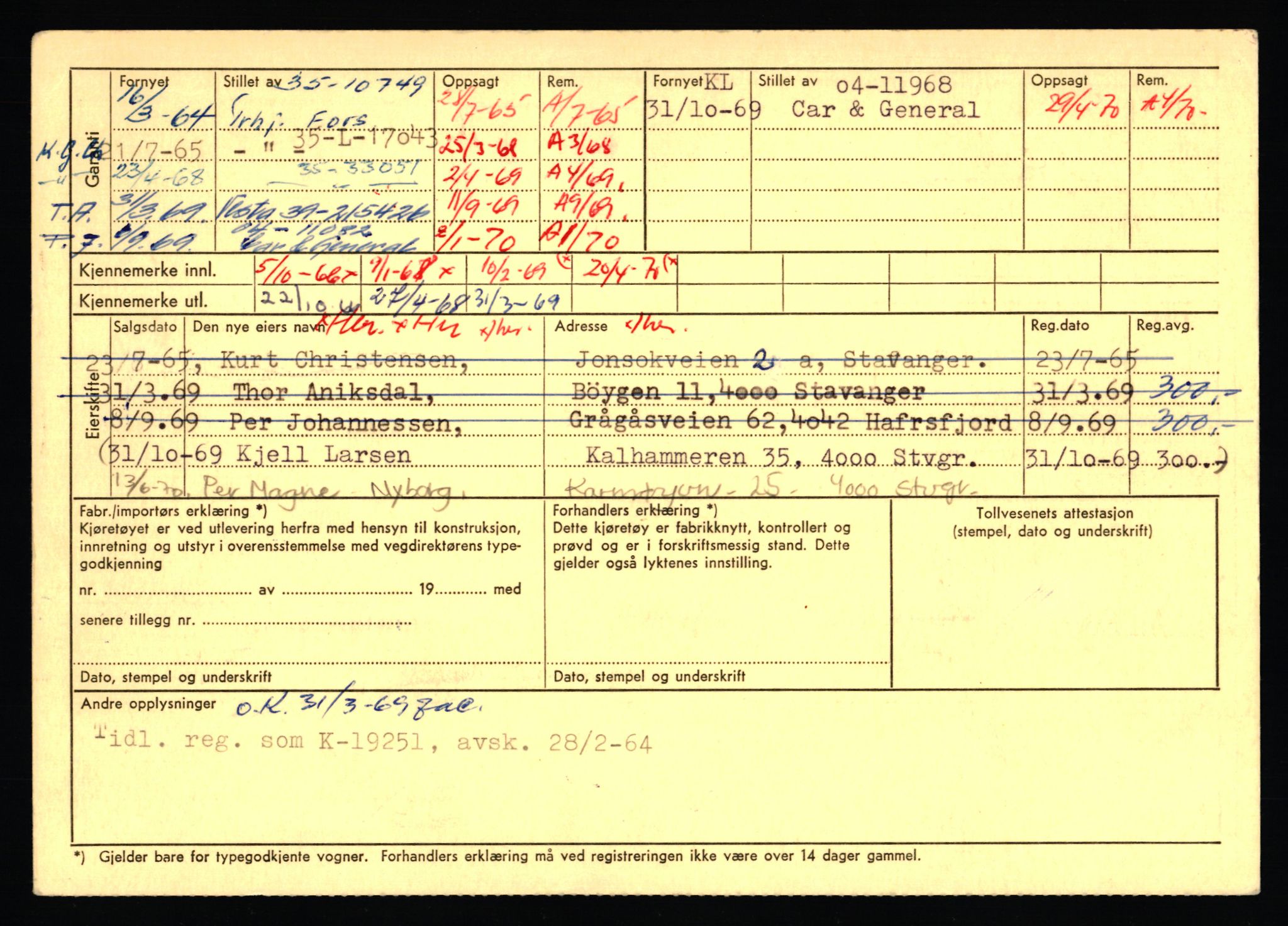Click the Fornyet date '31/10-69' at top
1288x926 pixels.
[x=704, y=110]
